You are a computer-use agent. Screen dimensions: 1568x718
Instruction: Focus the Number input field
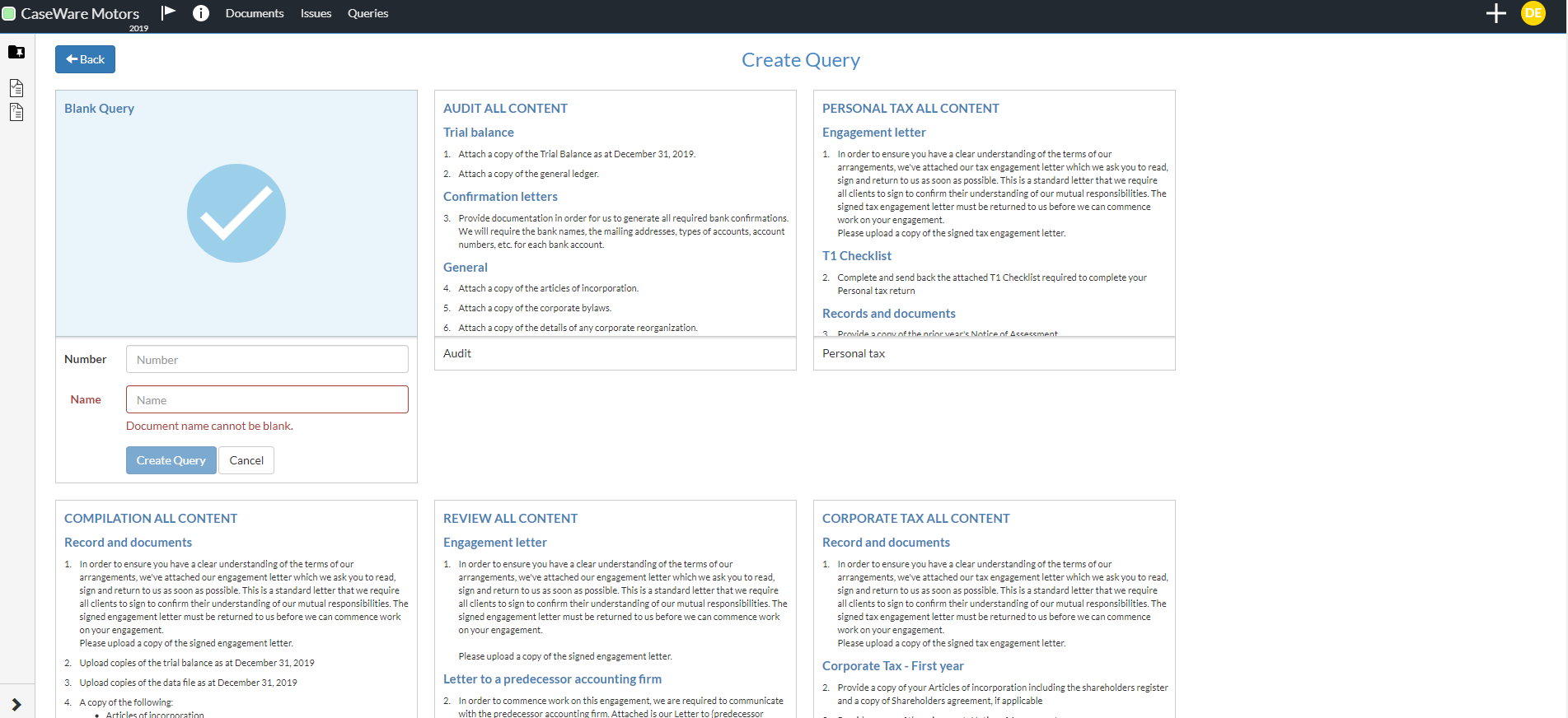267,360
